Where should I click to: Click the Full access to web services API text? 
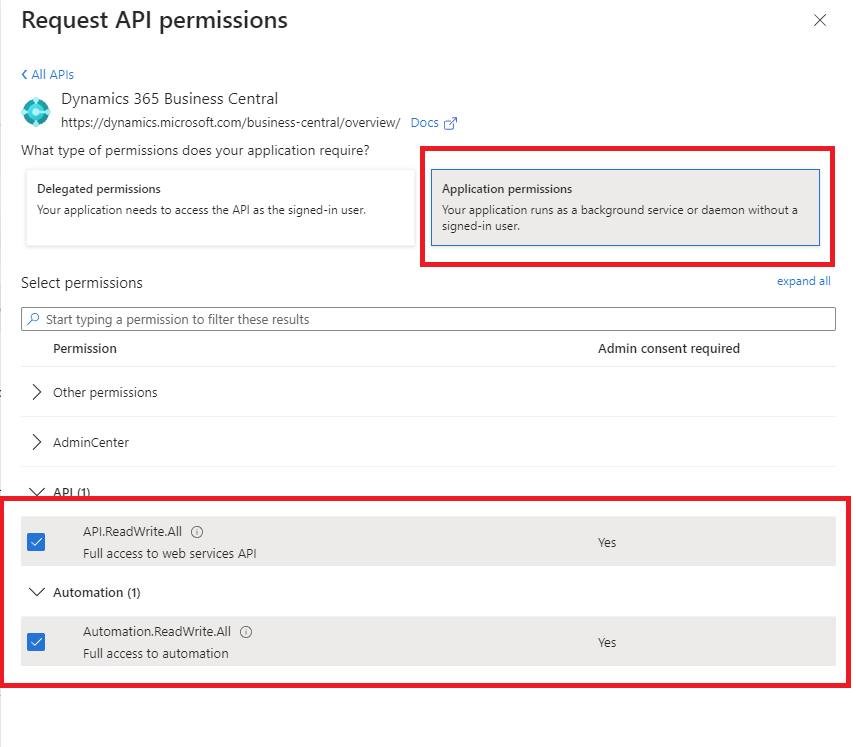click(170, 554)
